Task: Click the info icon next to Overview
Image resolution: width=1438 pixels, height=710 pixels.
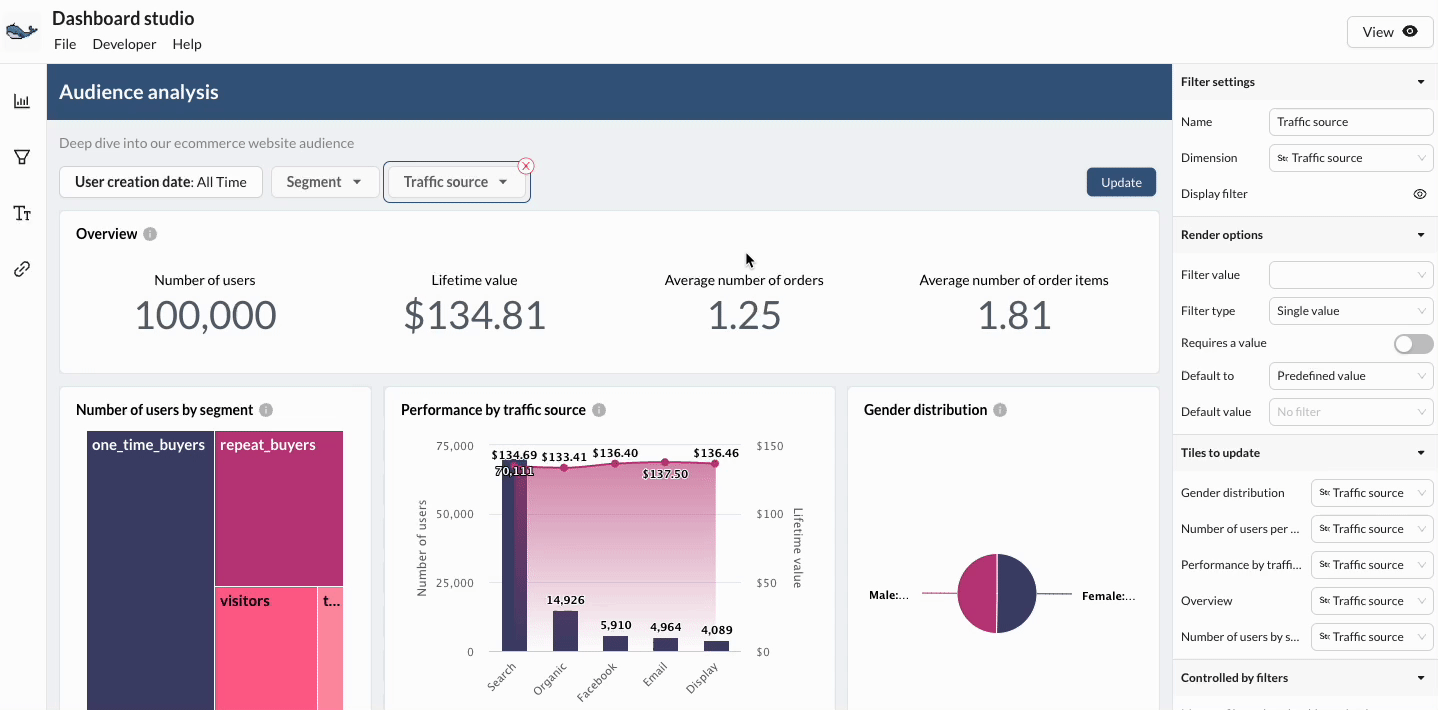Action: (x=150, y=234)
